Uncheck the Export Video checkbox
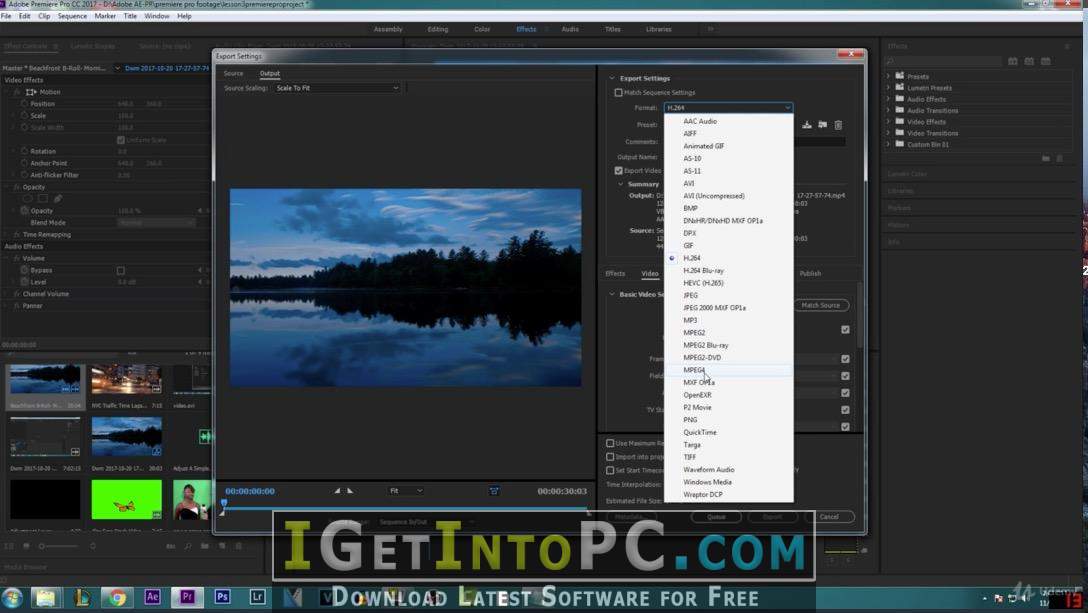This screenshot has height=613, width=1088. [x=618, y=170]
